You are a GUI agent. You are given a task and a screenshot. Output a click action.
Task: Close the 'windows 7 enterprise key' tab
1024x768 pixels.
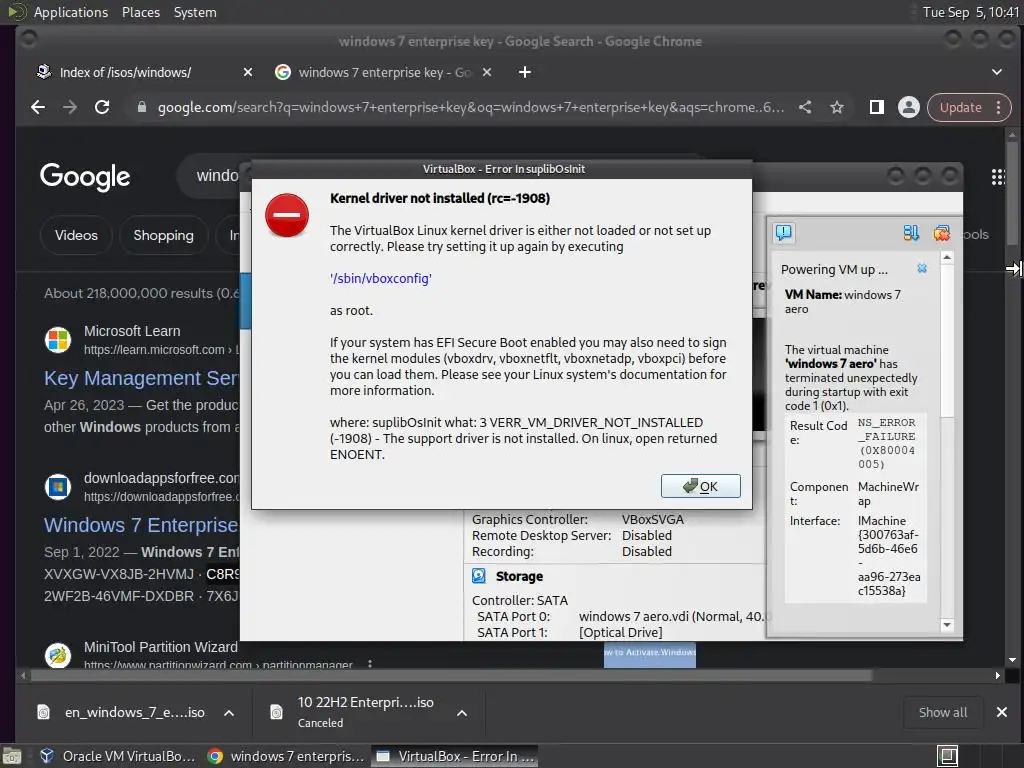tap(487, 72)
